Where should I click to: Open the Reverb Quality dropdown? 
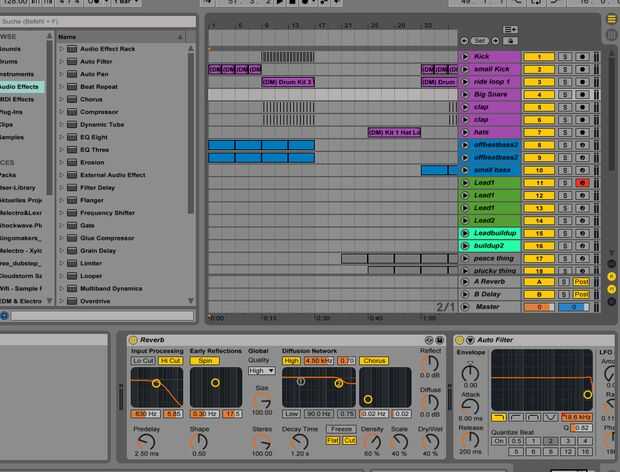coord(260,370)
